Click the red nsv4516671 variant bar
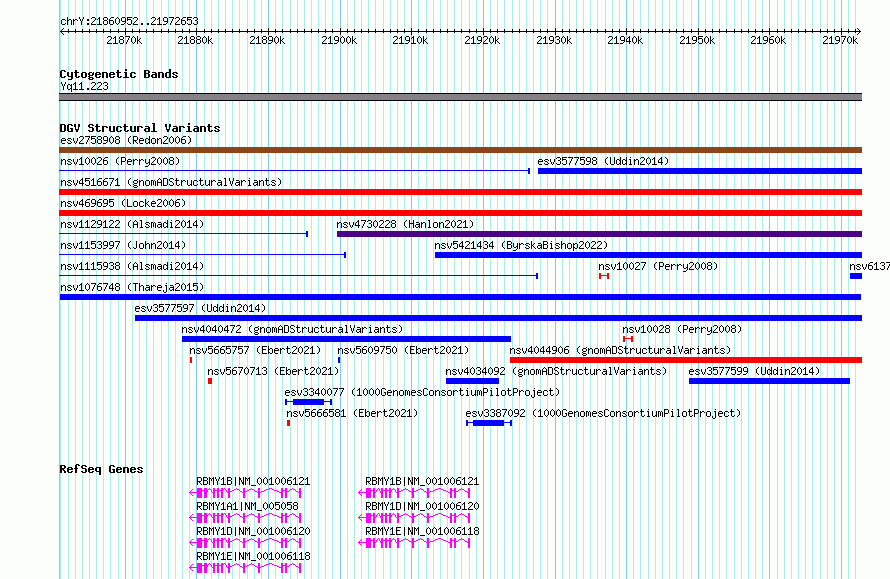Screen dimensions: 890x579 (460, 192)
